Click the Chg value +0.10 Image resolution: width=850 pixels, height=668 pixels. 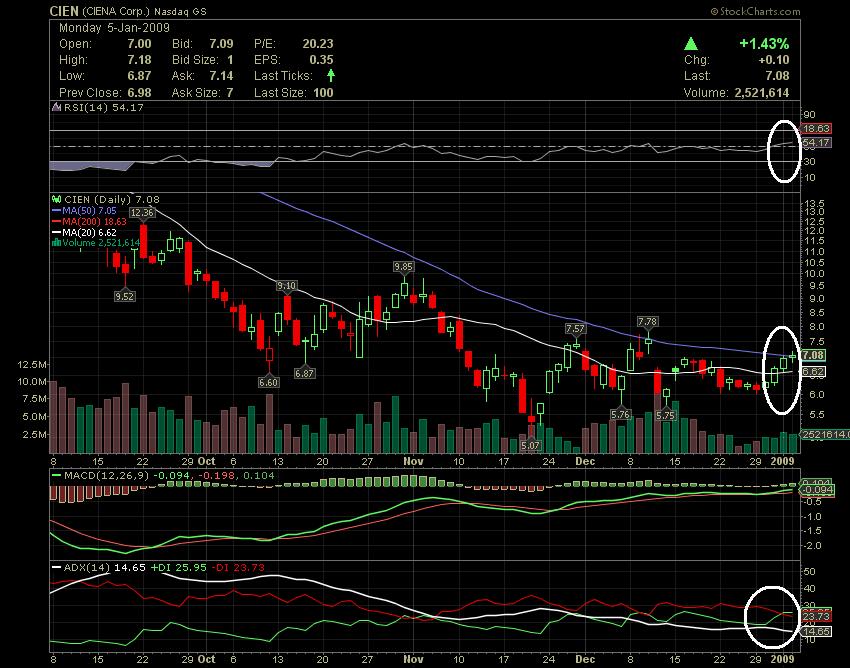[774, 60]
